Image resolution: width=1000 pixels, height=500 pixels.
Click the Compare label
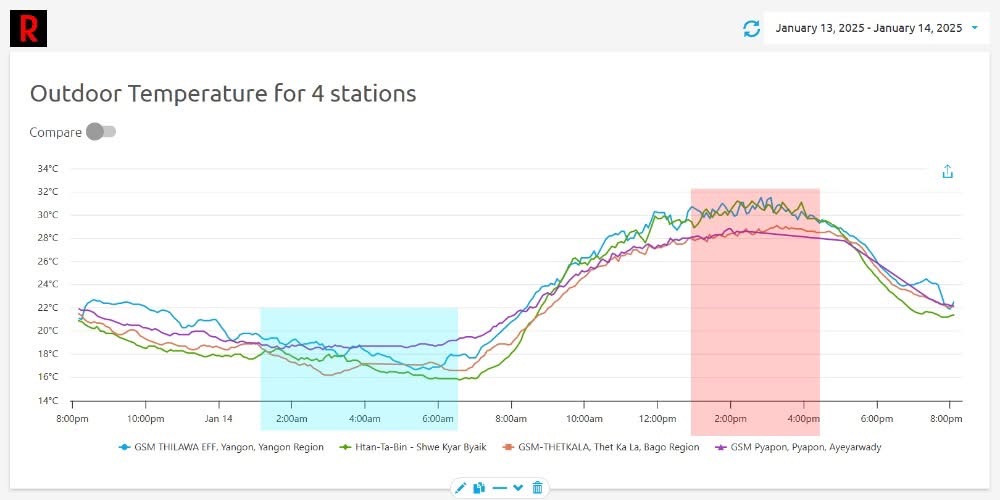click(x=55, y=132)
